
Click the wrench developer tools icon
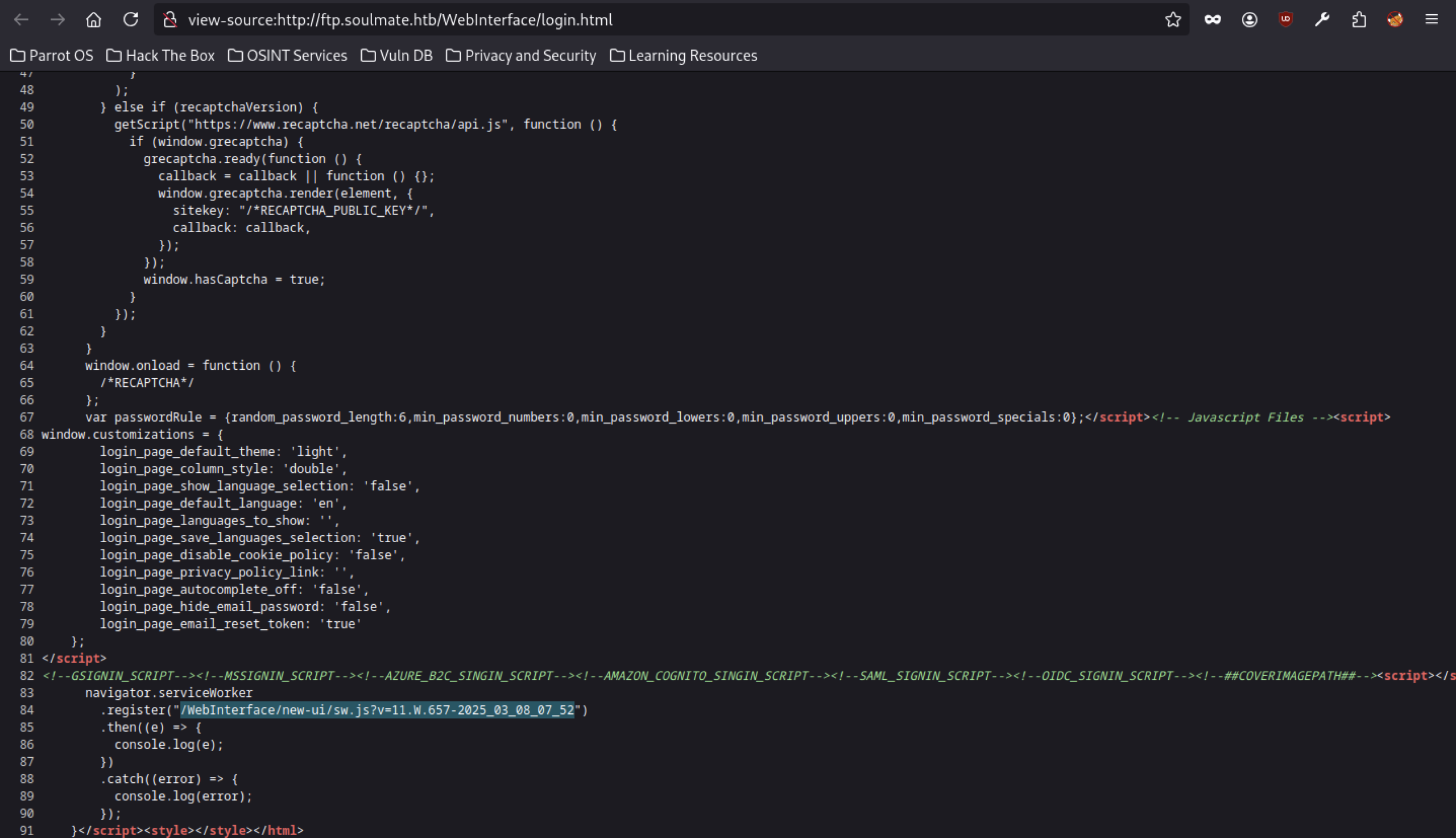1322,19
